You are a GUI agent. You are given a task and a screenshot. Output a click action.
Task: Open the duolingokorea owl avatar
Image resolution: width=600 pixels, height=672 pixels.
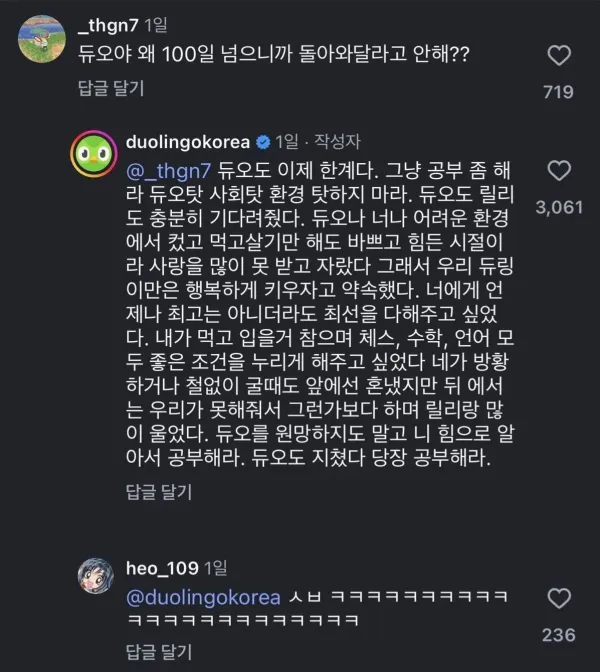pos(94,153)
